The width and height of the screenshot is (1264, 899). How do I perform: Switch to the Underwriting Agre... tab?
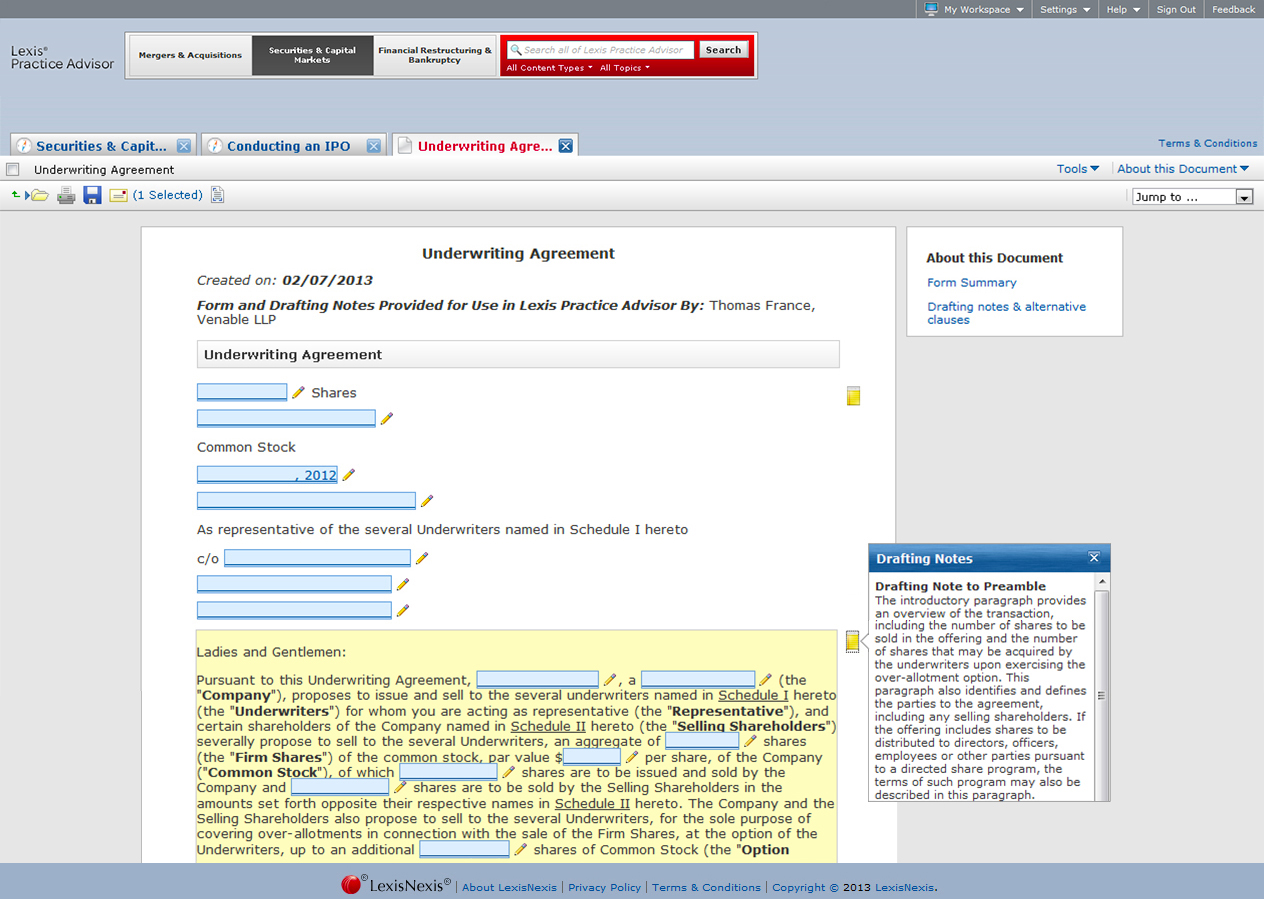pos(484,146)
